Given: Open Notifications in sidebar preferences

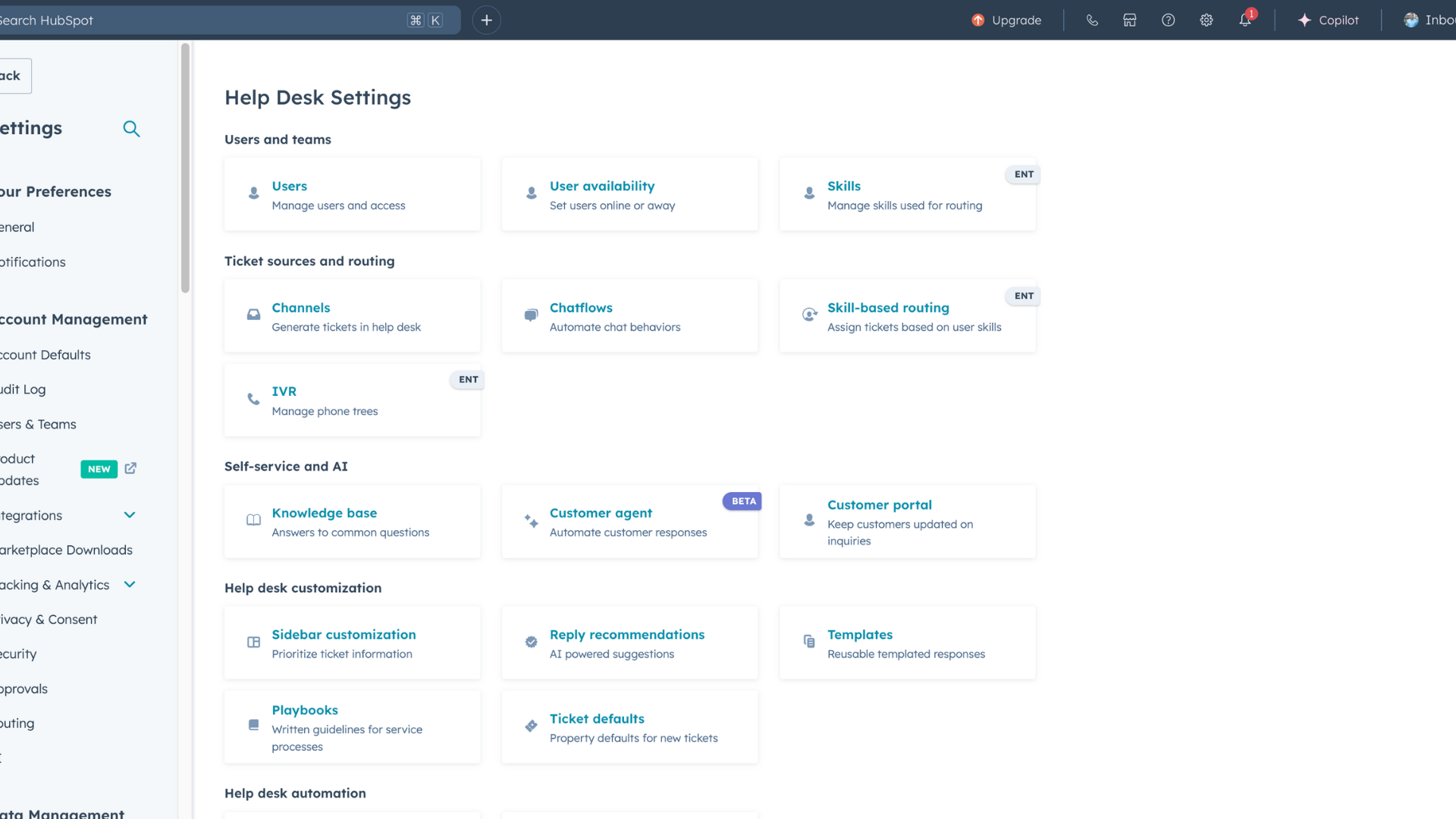Looking at the screenshot, I should pyautogui.click(x=33, y=262).
